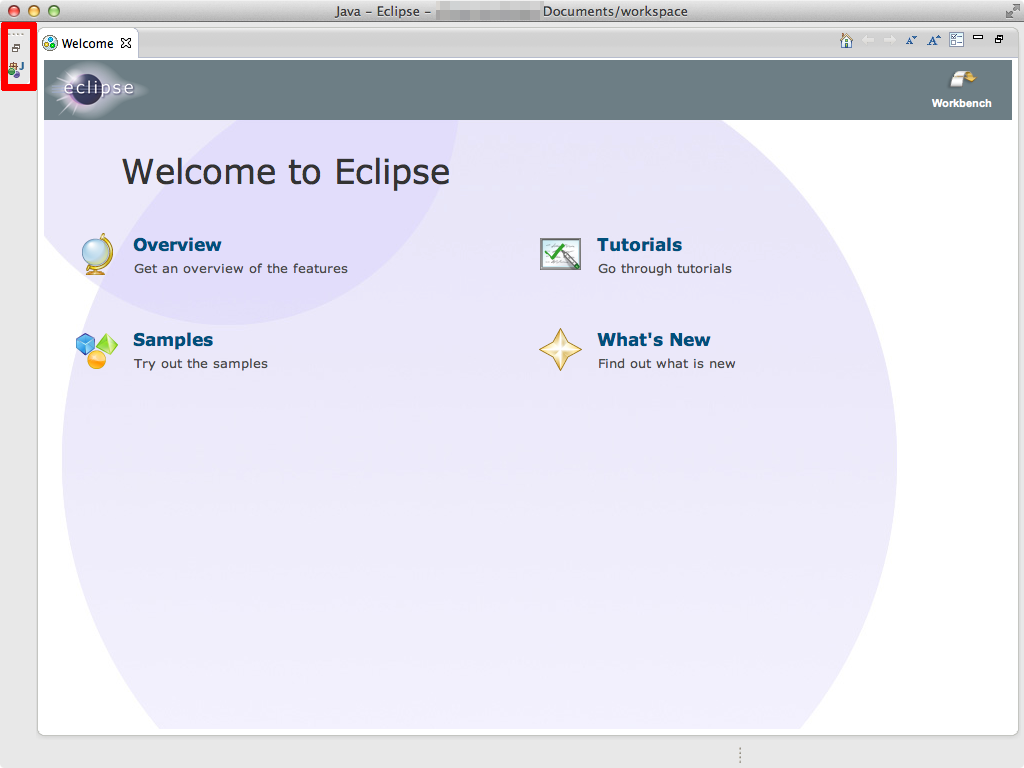Click the grayed forward arrow in Welcome toolbar

pos(889,40)
